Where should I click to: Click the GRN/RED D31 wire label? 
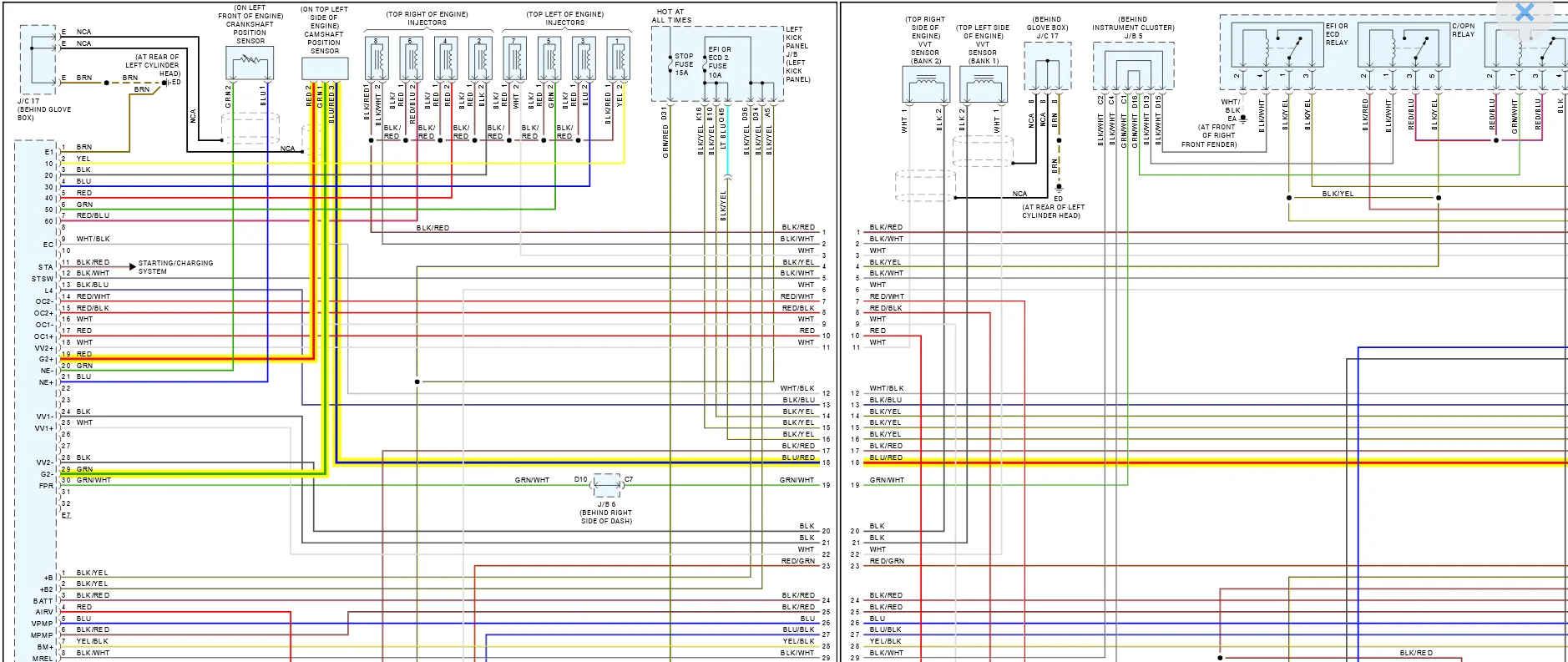pyautogui.click(x=665, y=131)
